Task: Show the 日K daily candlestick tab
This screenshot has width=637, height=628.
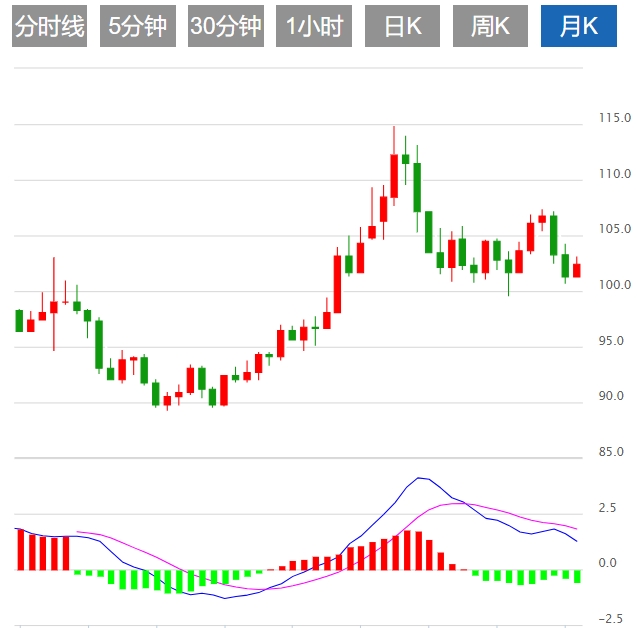Action: tap(402, 27)
